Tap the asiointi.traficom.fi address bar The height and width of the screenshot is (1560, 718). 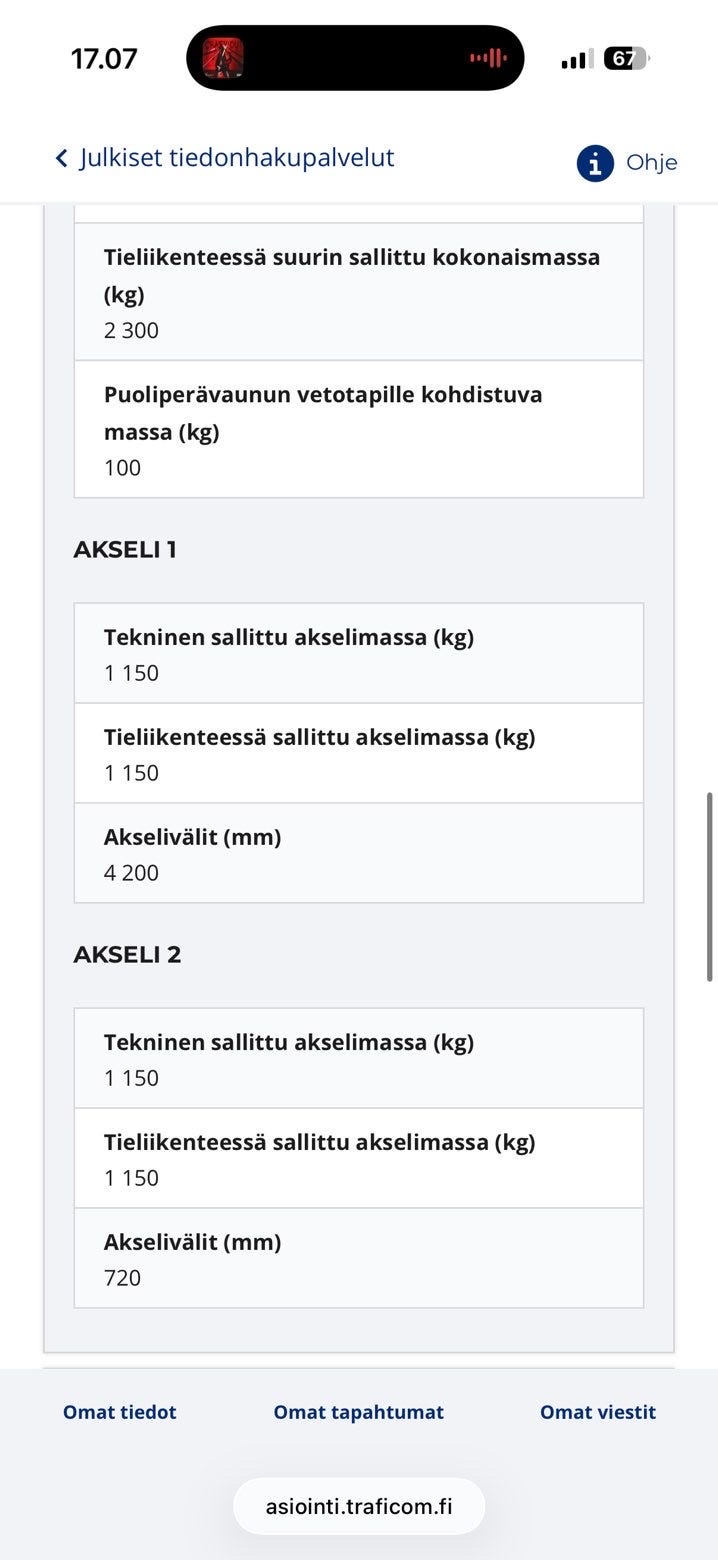(x=358, y=1506)
